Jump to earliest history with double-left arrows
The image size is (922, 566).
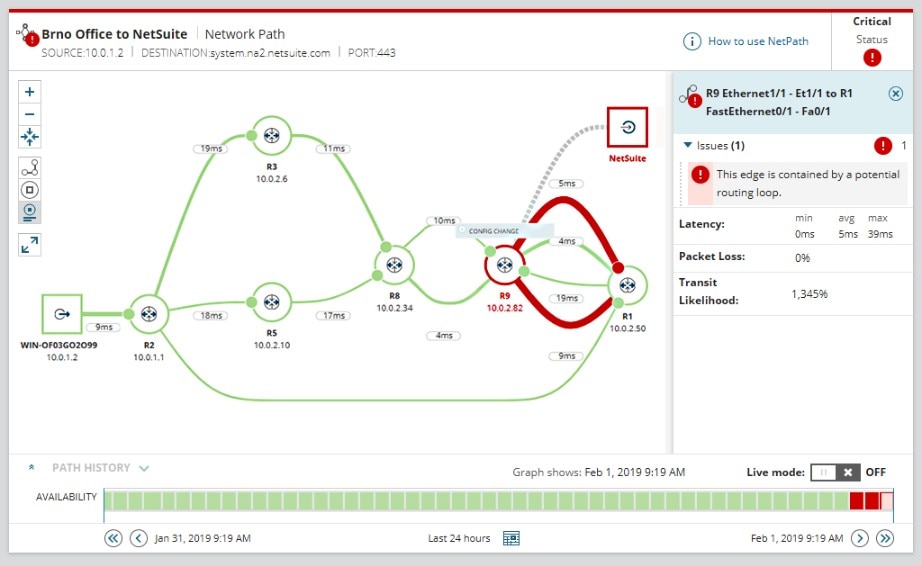pyautogui.click(x=113, y=538)
